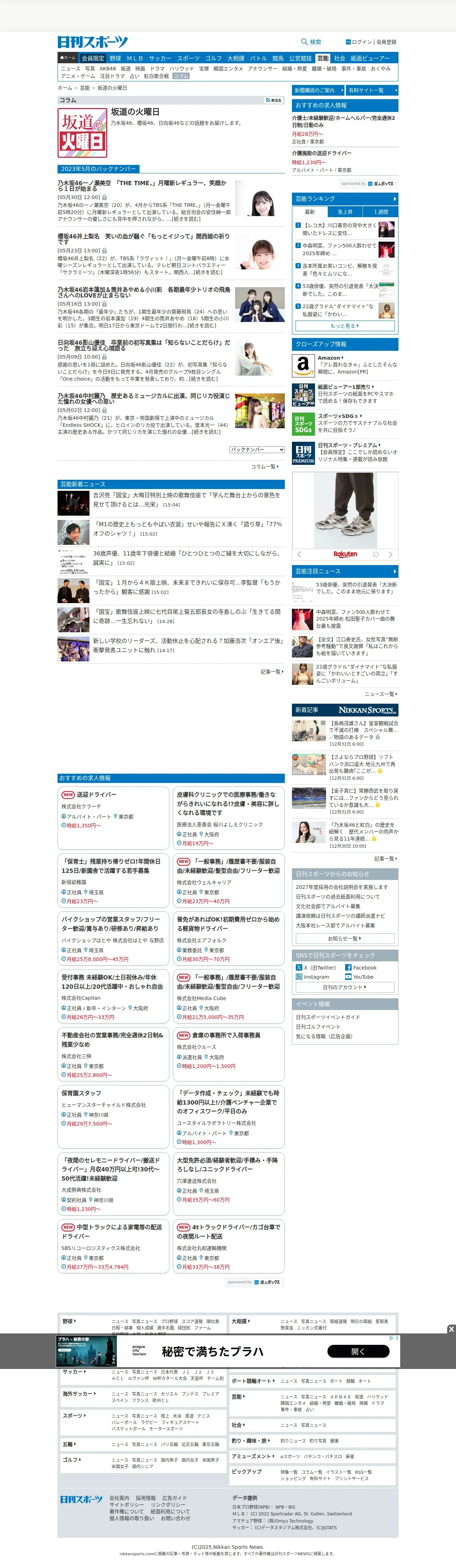Expand もっと見る in ranking box
This screenshot has width=456, height=1568.
pos(345,326)
